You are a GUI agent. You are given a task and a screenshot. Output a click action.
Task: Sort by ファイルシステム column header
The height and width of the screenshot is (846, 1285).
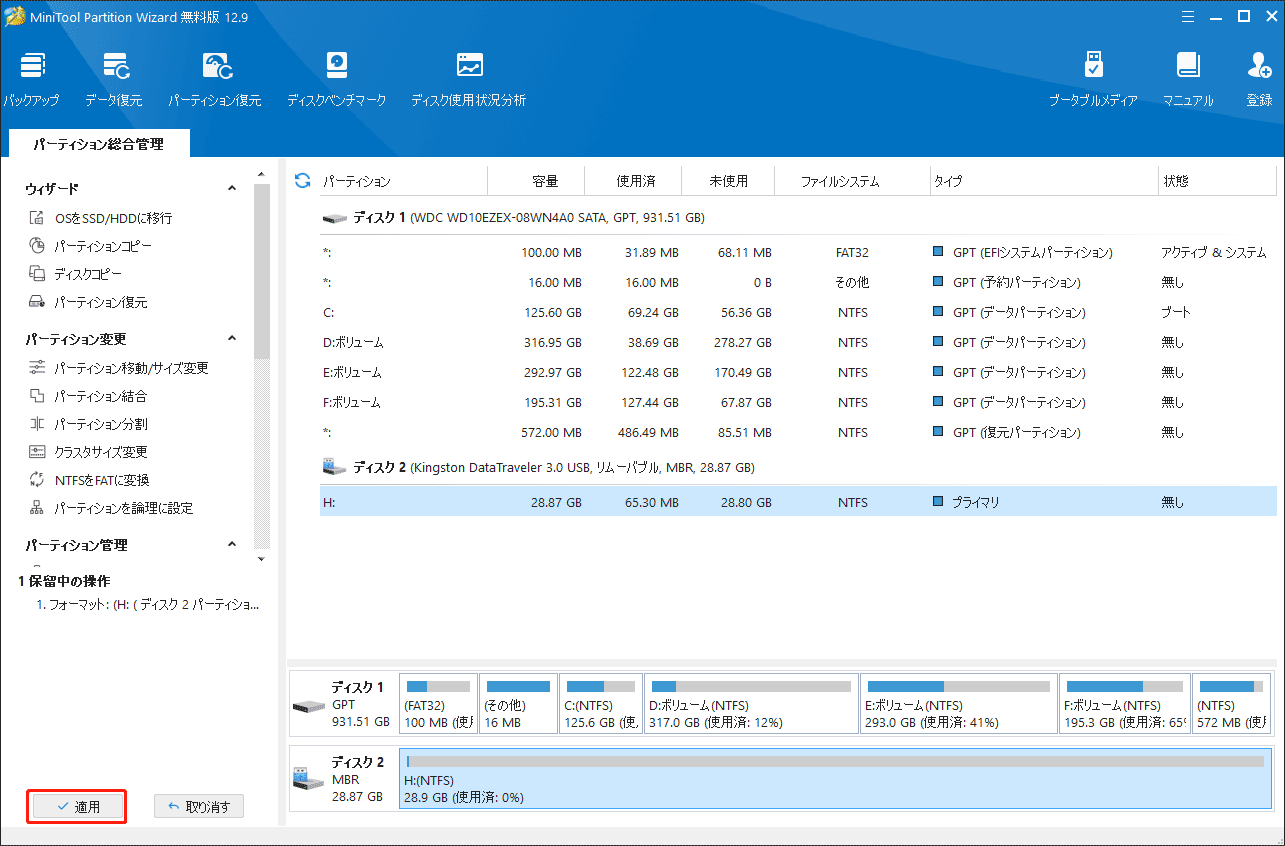coord(853,181)
